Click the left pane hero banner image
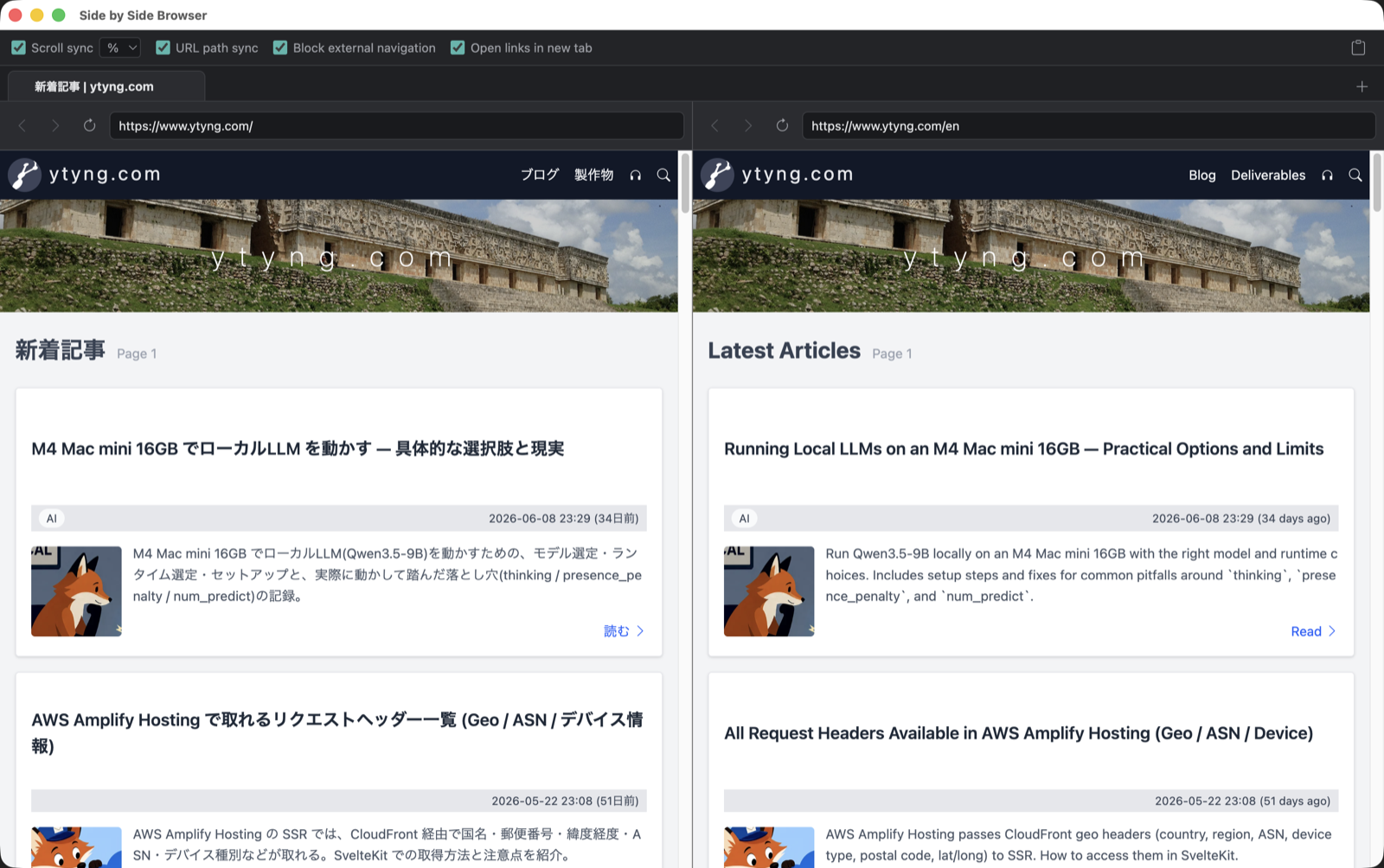This screenshot has height=868, width=1384. (339, 256)
